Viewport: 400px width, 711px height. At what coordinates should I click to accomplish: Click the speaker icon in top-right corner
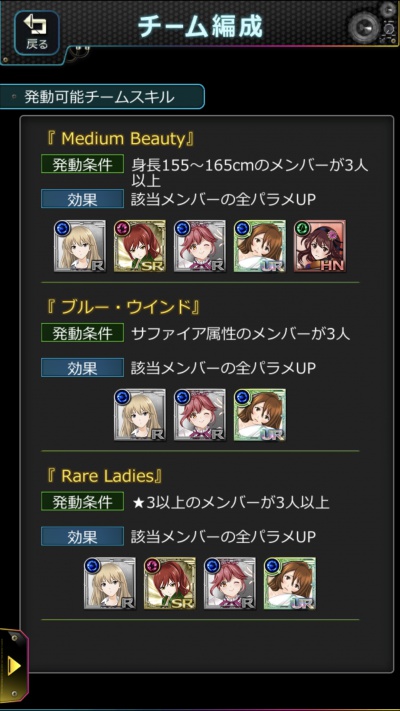tap(364, 27)
